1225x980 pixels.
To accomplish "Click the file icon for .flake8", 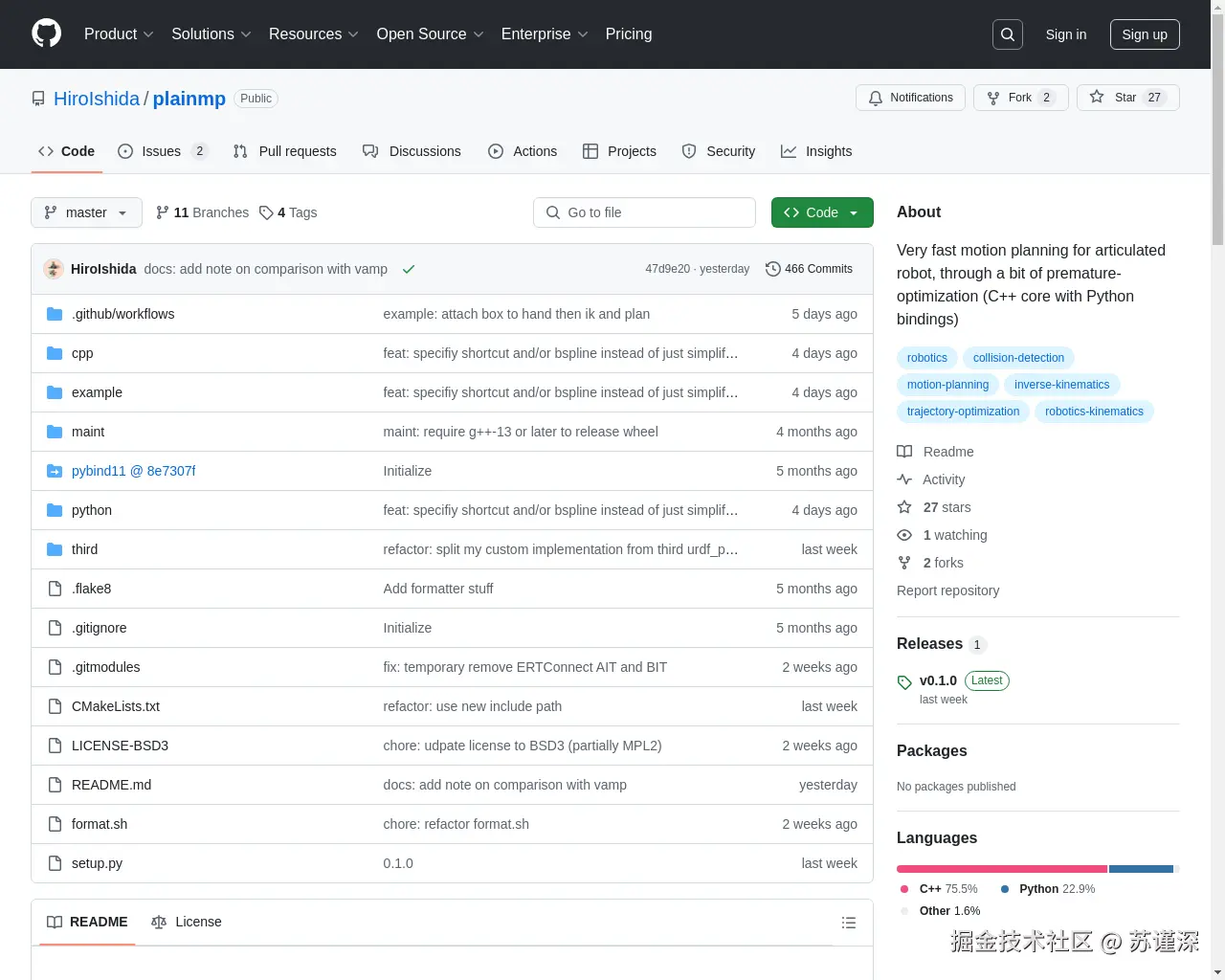I will pos(55,589).
